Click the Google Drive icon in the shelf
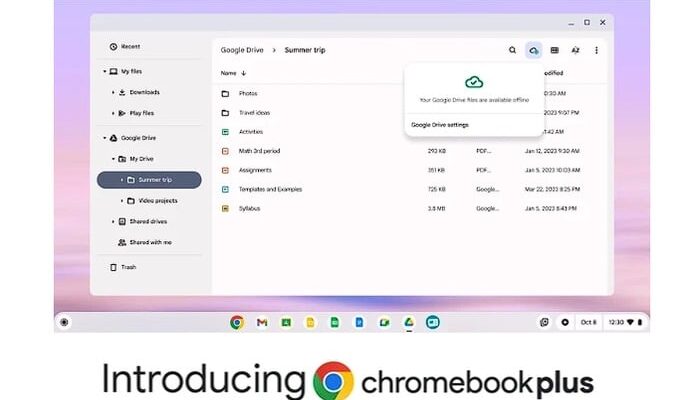This screenshot has height=400, width=700. [408, 321]
